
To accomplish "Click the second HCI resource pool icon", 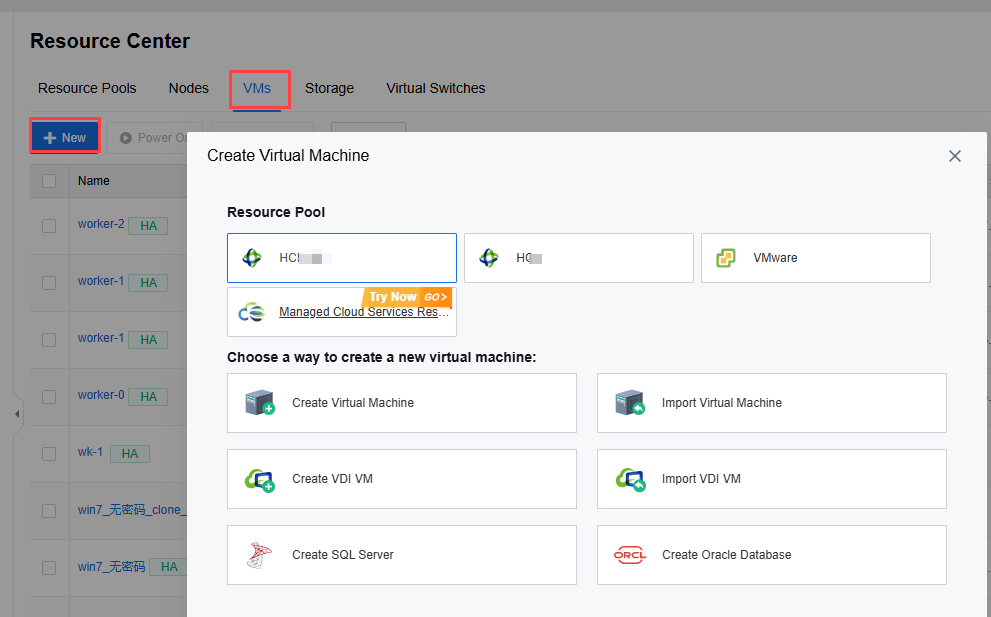I will tap(489, 258).
